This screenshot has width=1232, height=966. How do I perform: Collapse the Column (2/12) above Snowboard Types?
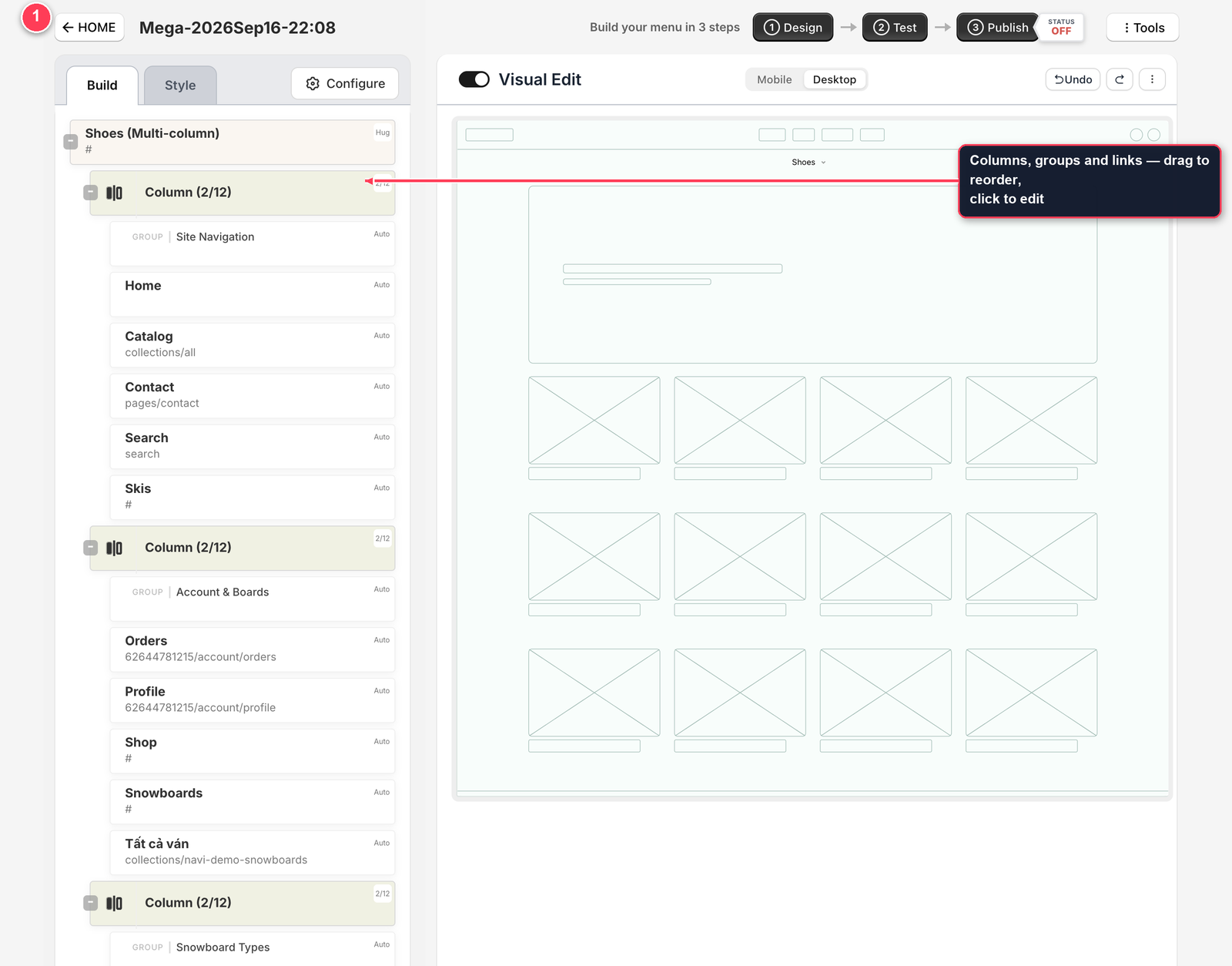(91, 903)
